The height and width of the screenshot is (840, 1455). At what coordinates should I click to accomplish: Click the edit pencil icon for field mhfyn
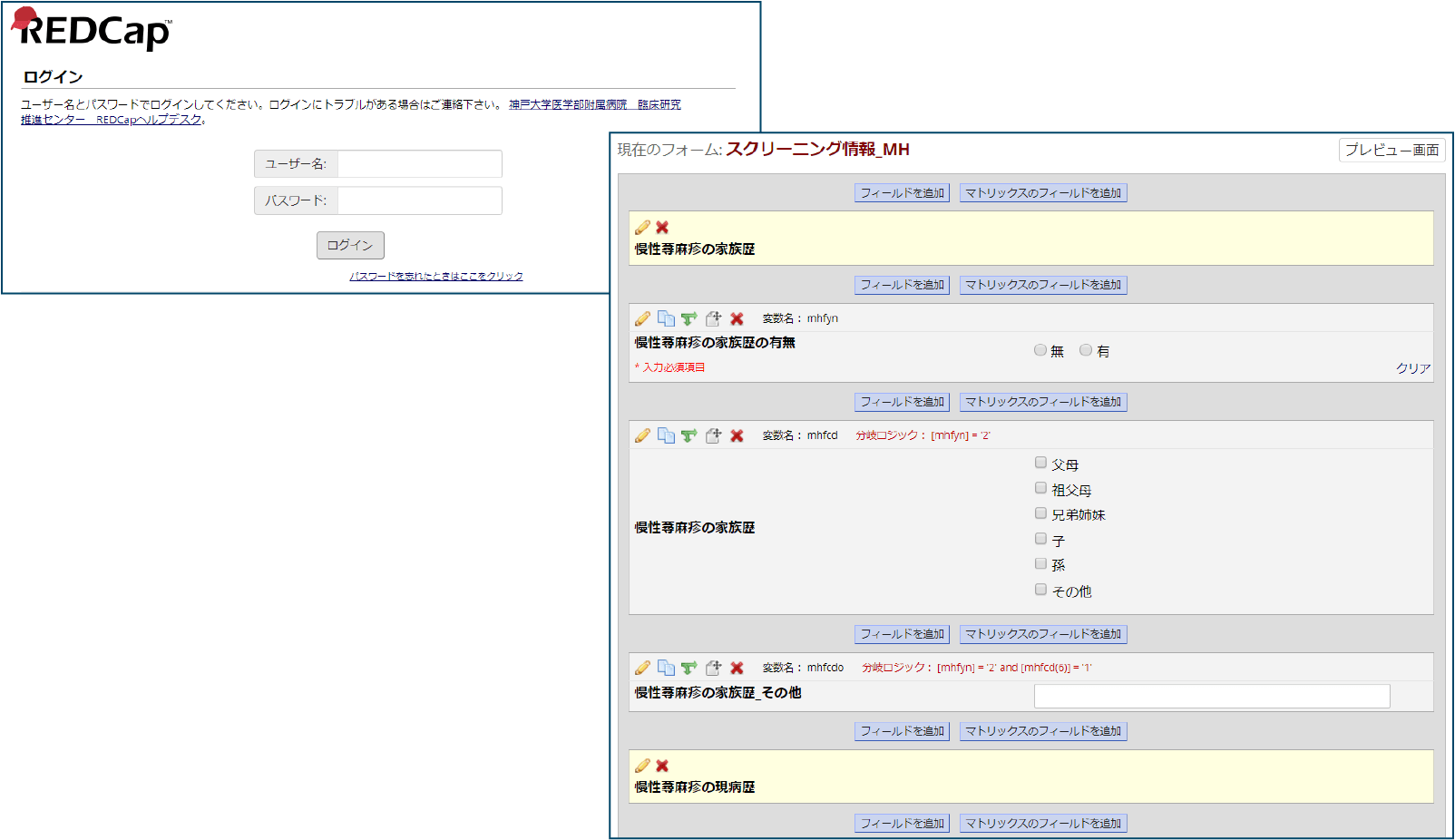(x=642, y=318)
